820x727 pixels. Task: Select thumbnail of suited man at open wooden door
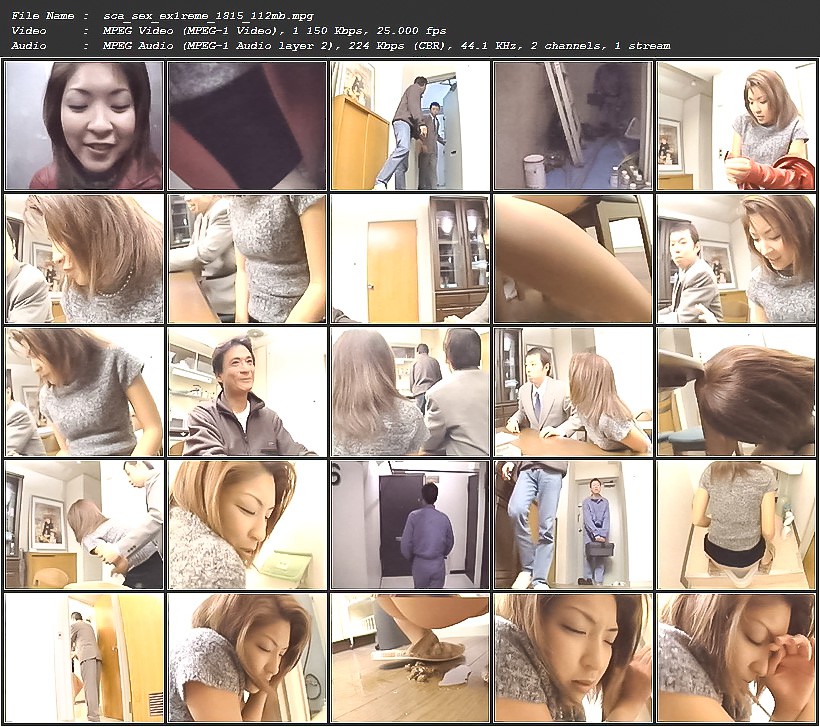[84, 658]
